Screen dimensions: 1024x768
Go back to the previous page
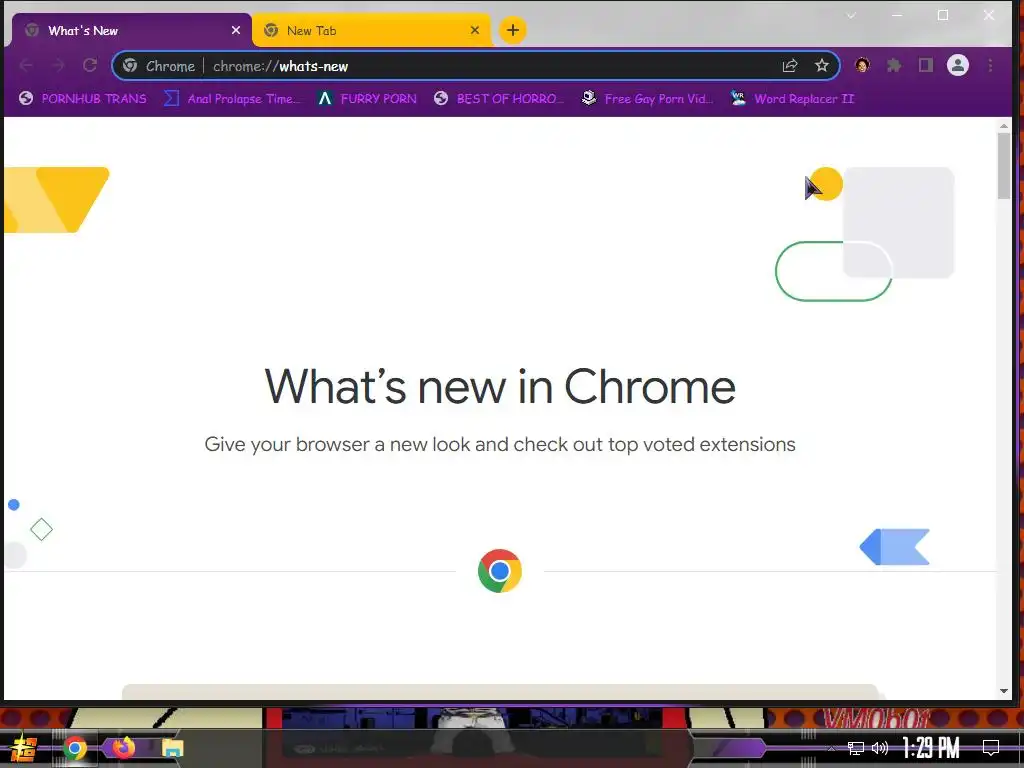tap(27, 65)
